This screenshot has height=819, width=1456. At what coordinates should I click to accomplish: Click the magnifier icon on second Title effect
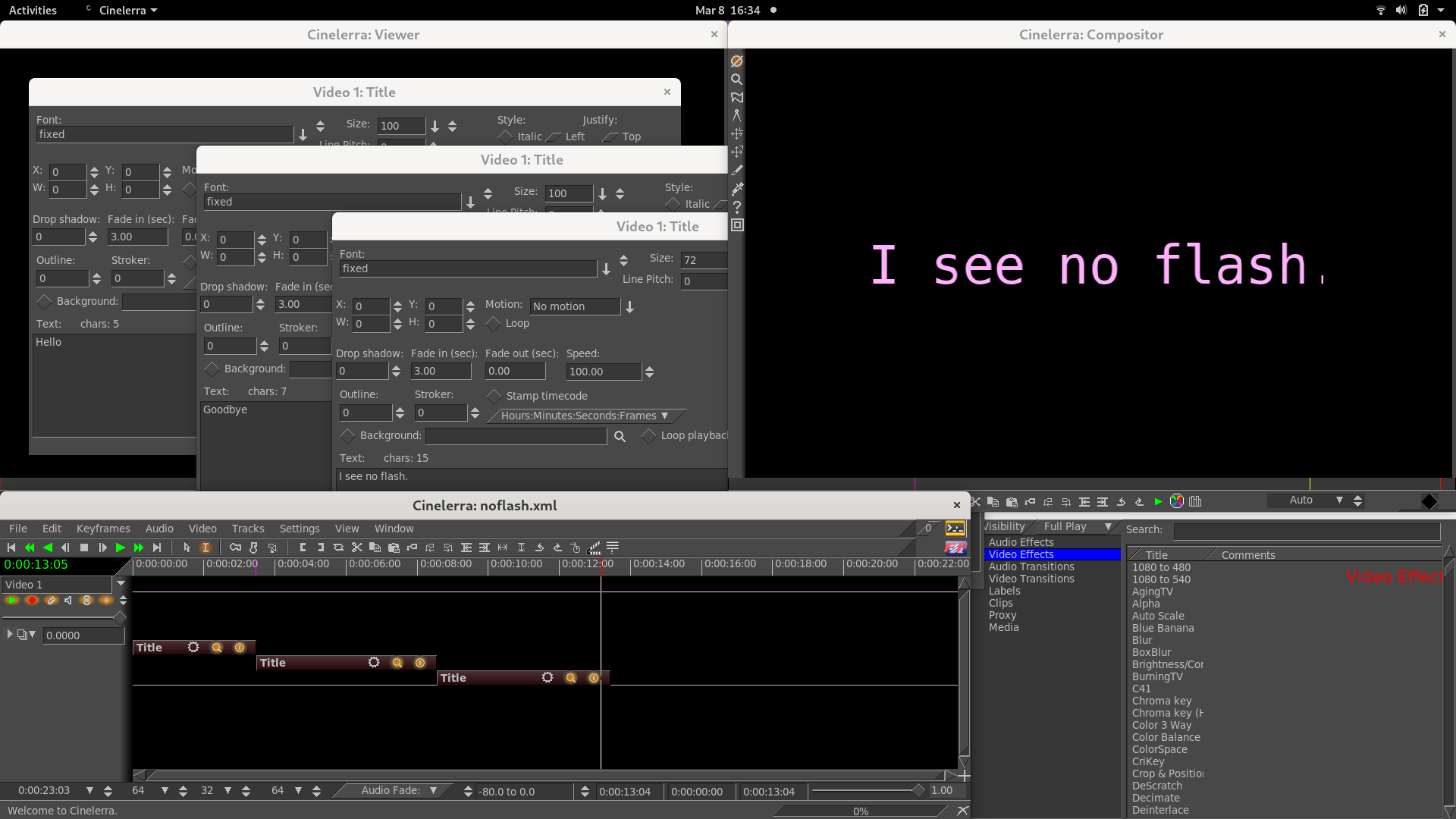397,663
